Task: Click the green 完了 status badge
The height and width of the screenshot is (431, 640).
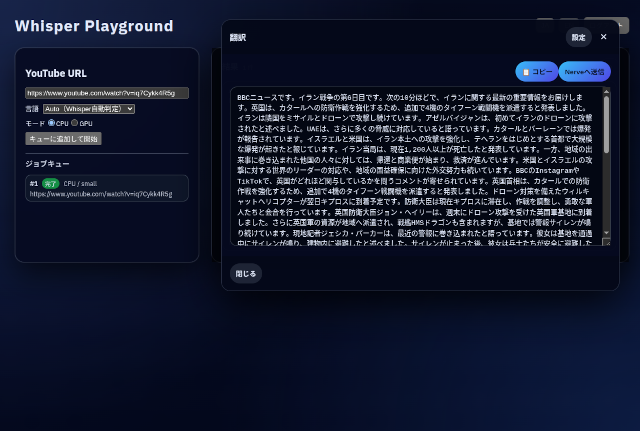Action: pyautogui.click(x=50, y=184)
